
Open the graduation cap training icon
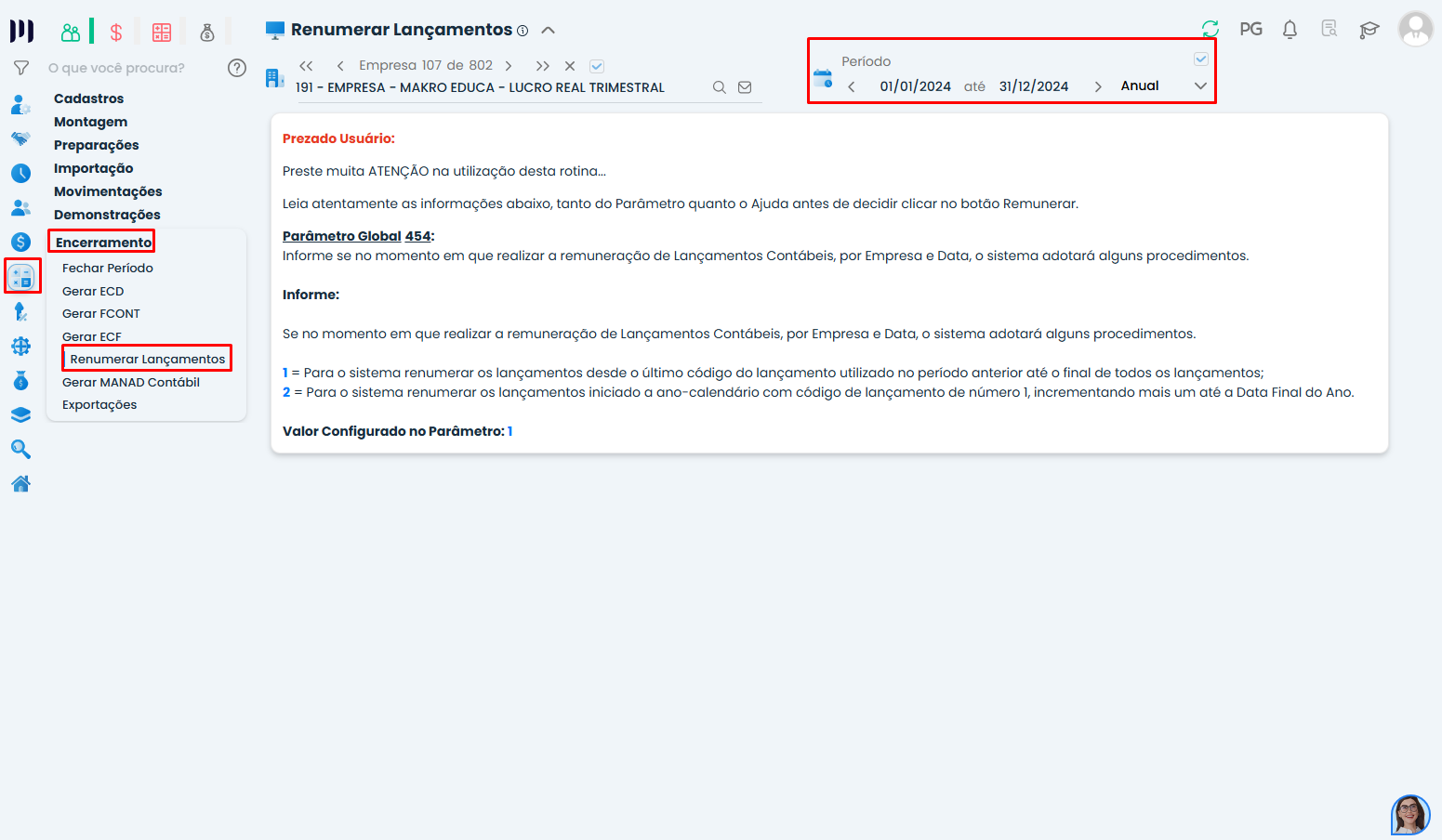coord(1369,30)
